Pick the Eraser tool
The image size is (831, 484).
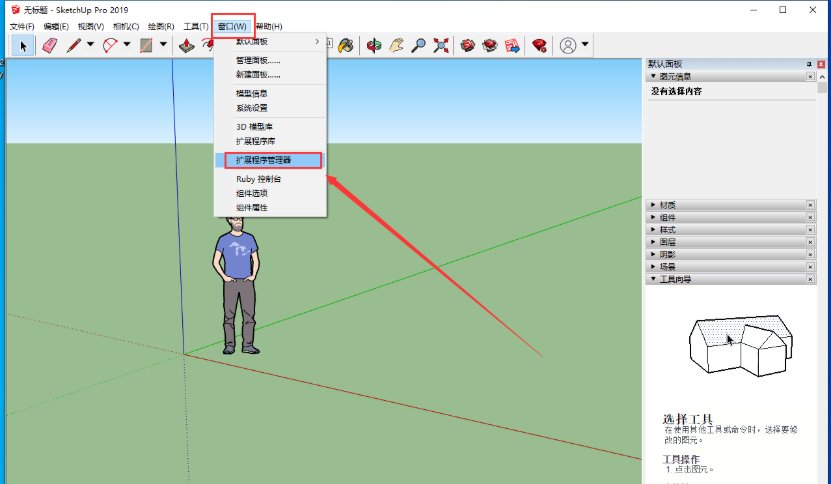pos(49,46)
